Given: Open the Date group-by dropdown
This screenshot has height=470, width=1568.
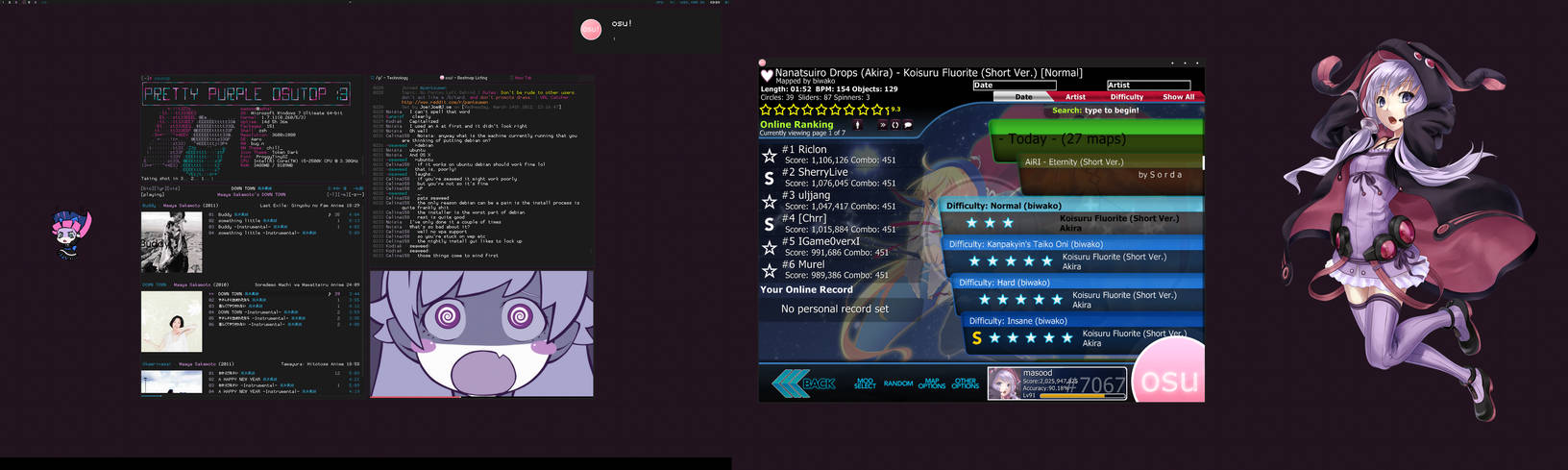Looking at the screenshot, I should [x=1014, y=86].
